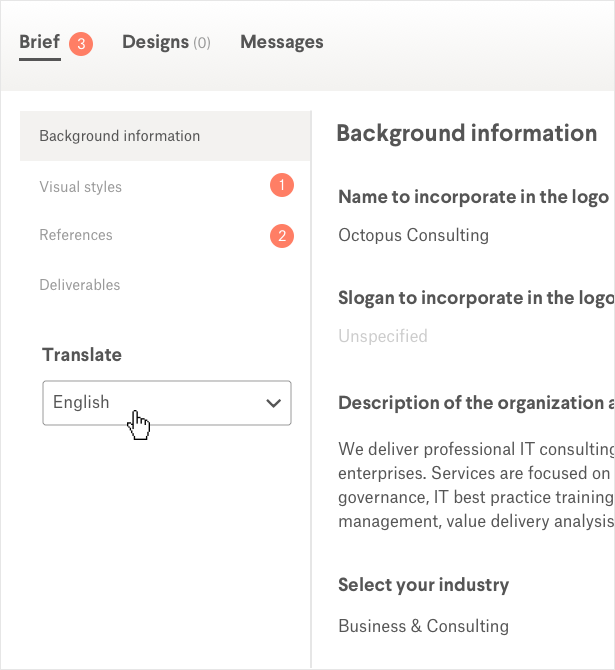Open the Brief tab
The height and width of the screenshot is (670, 615).
tap(40, 43)
